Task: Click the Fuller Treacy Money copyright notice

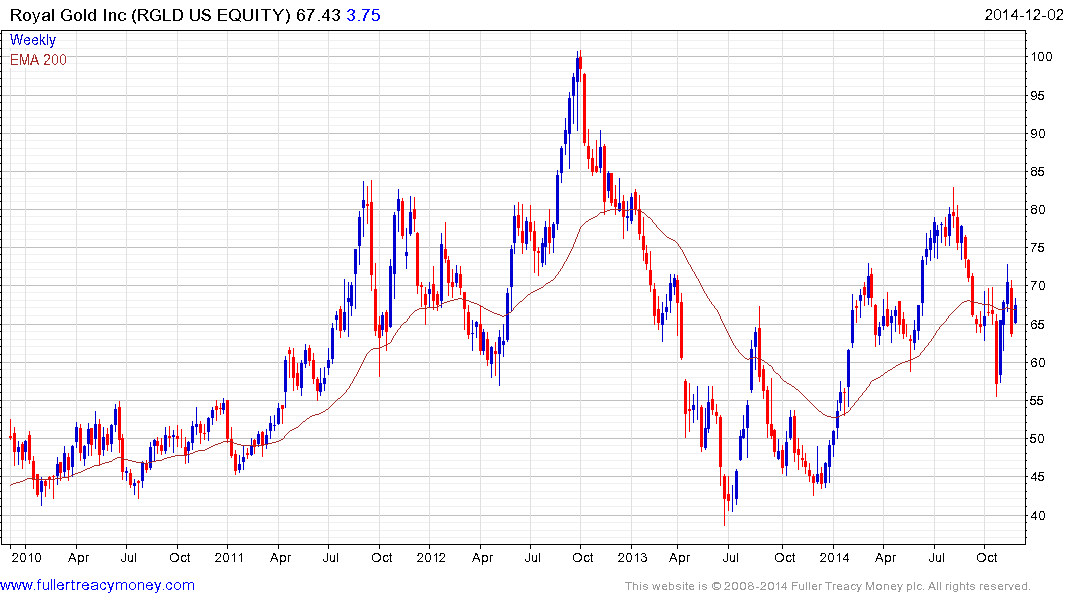Action: (827, 586)
